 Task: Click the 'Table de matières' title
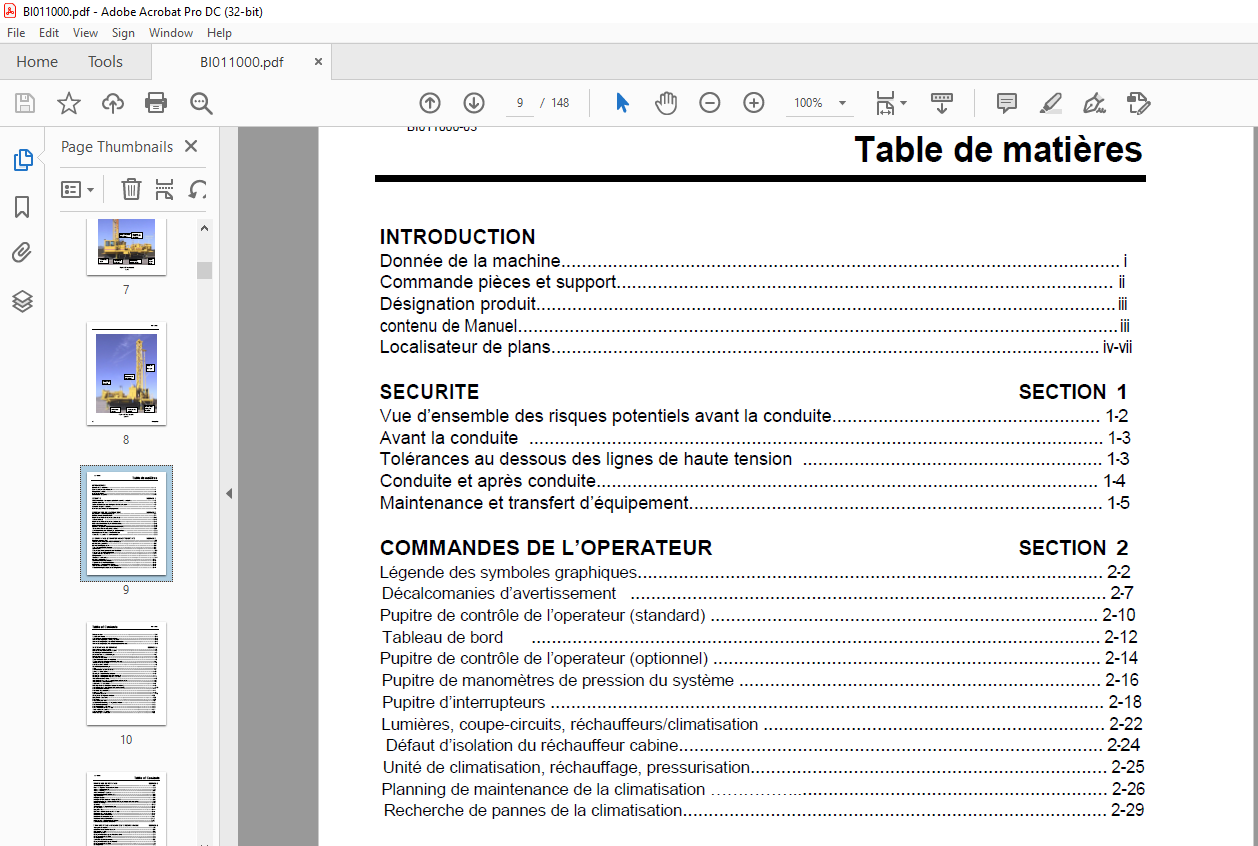(998, 150)
